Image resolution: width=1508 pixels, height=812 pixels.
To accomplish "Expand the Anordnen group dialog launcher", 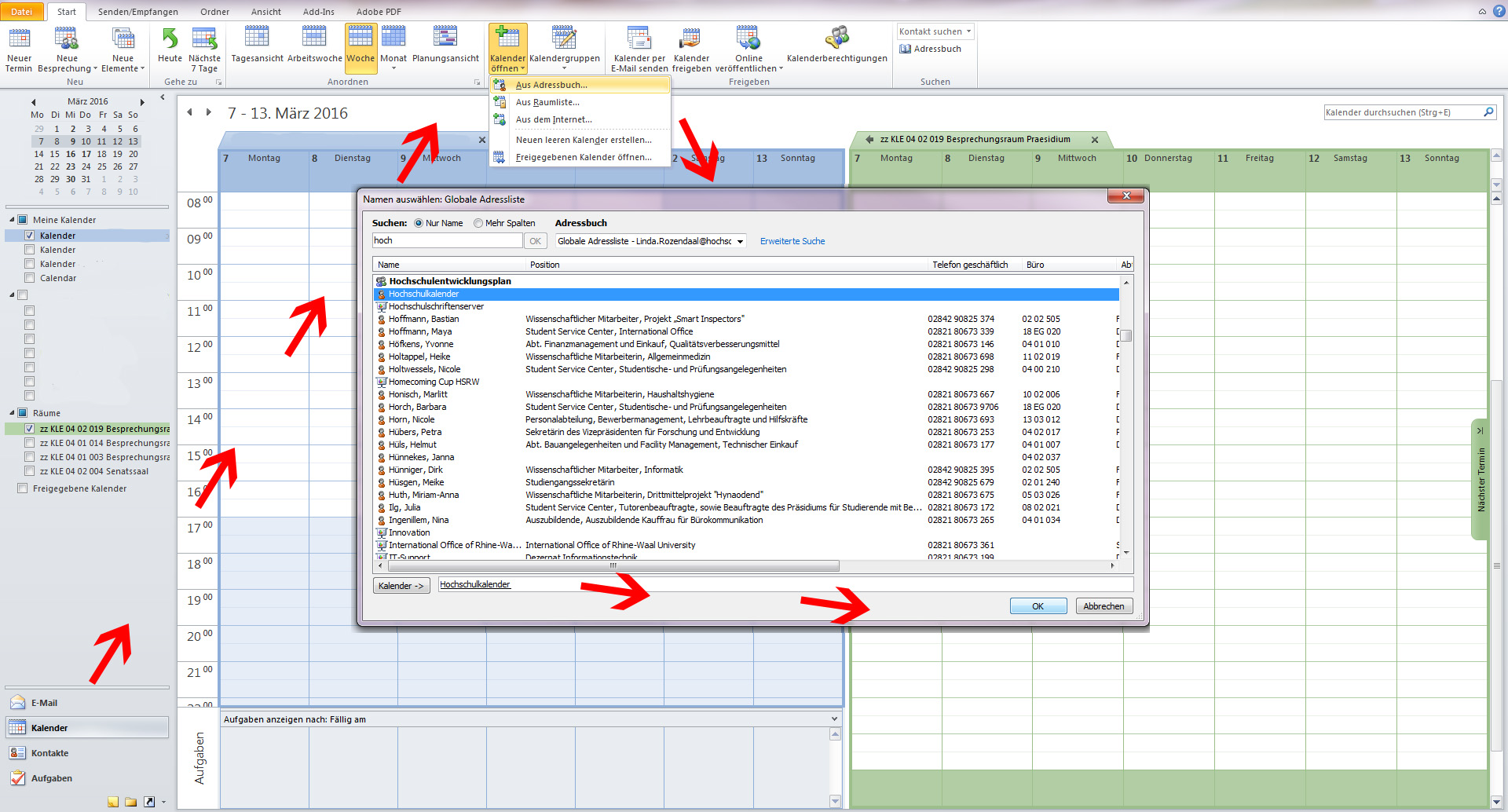I will tap(477, 82).
